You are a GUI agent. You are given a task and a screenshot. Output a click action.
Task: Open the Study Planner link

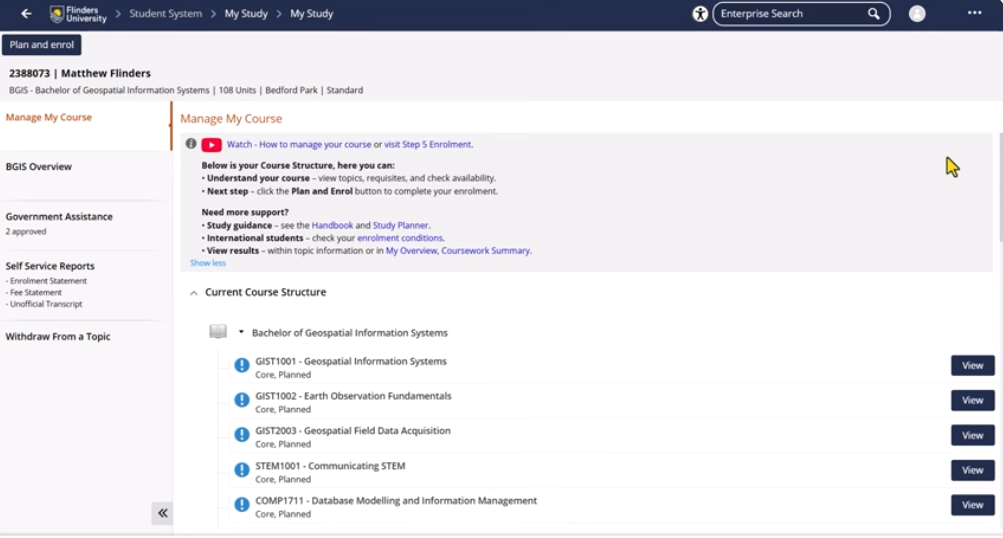coord(400,226)
